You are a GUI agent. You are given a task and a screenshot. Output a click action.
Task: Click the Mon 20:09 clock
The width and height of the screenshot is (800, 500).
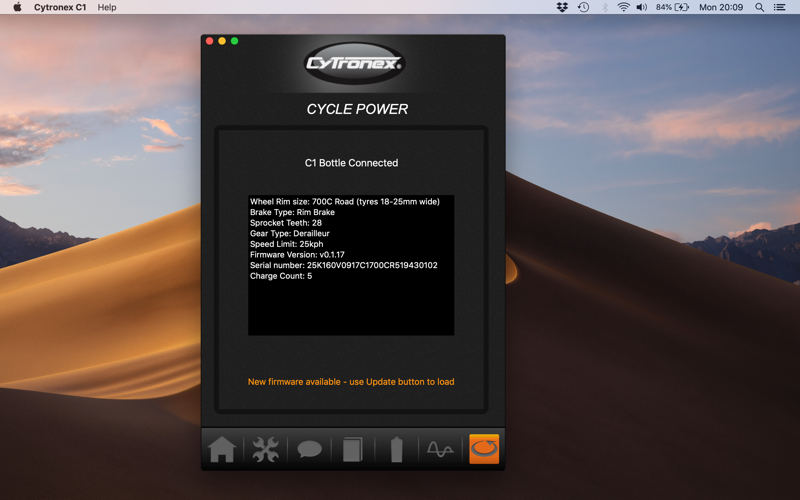(x=721, y=7)
